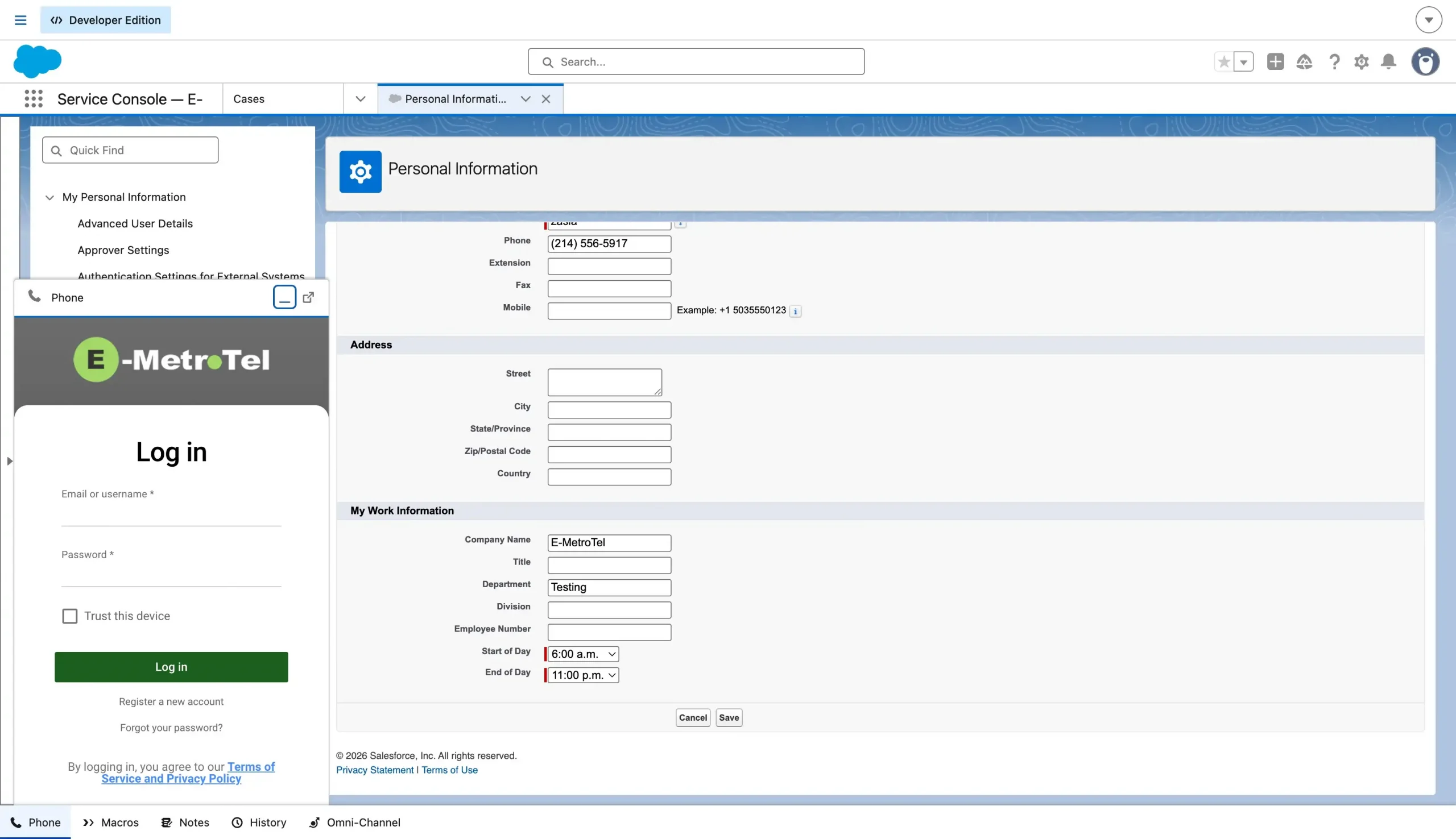
Task: Open the Start of Day dropdown
Action: point(584,654)
